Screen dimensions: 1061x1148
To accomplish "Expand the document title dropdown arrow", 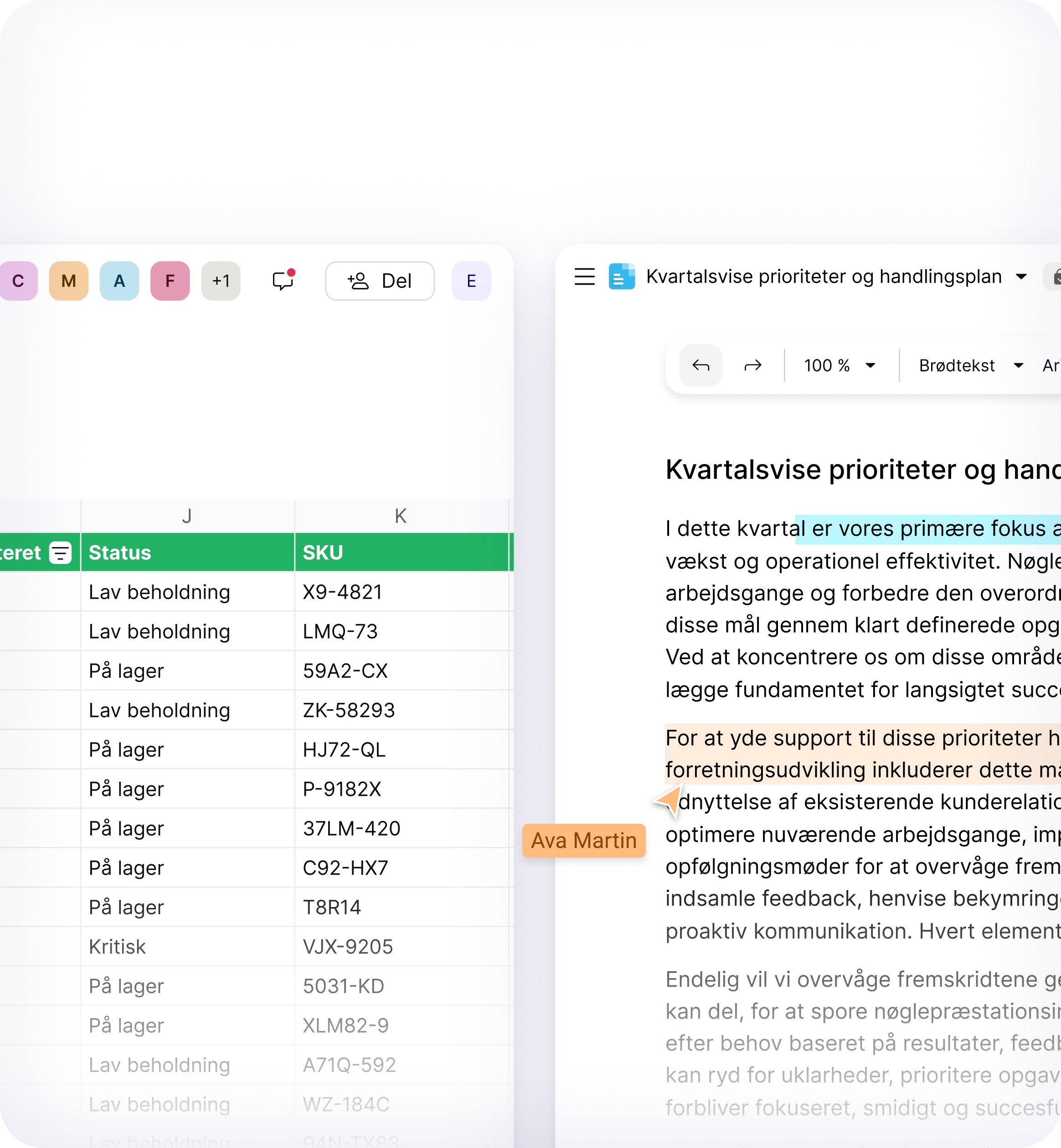I will [x=1021, y=277].
